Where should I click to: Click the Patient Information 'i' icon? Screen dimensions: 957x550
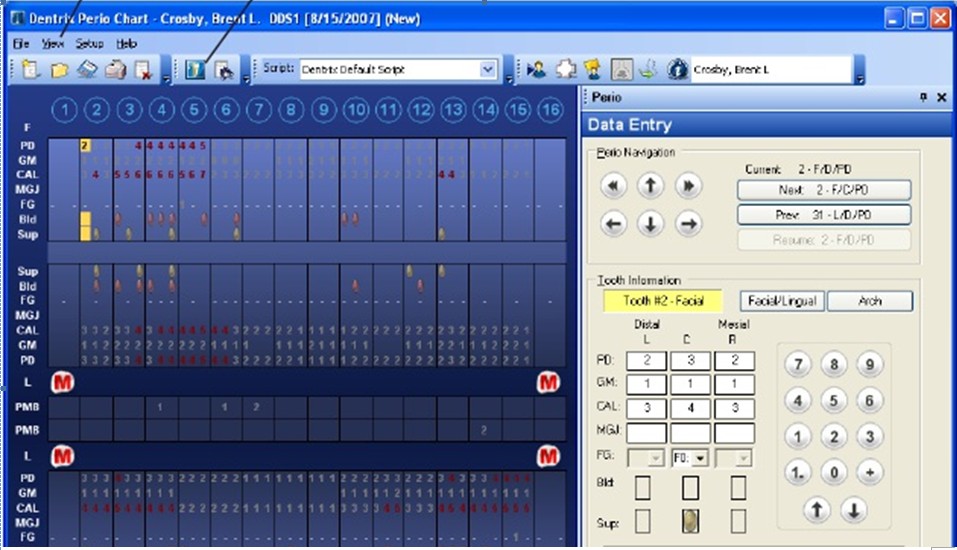point(677,69)
